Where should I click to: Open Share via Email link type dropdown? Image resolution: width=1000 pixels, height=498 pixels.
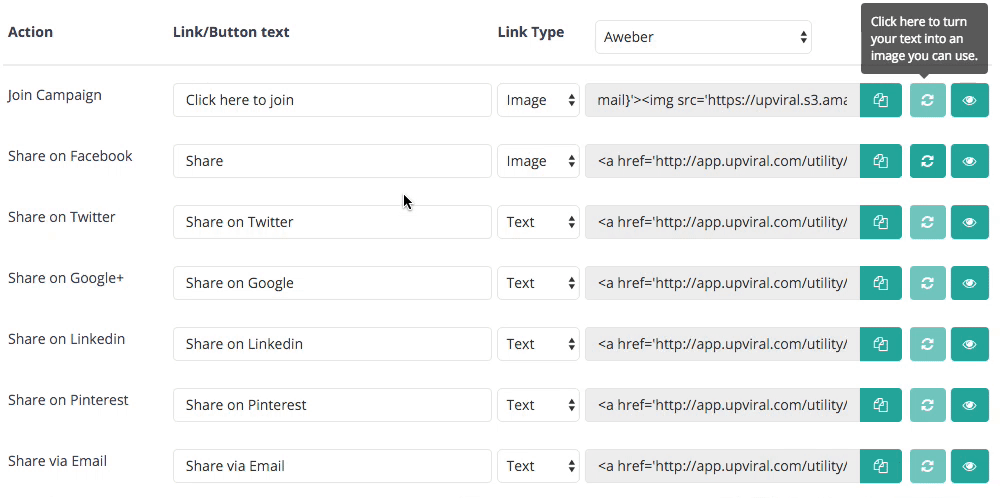click(538, 466)
